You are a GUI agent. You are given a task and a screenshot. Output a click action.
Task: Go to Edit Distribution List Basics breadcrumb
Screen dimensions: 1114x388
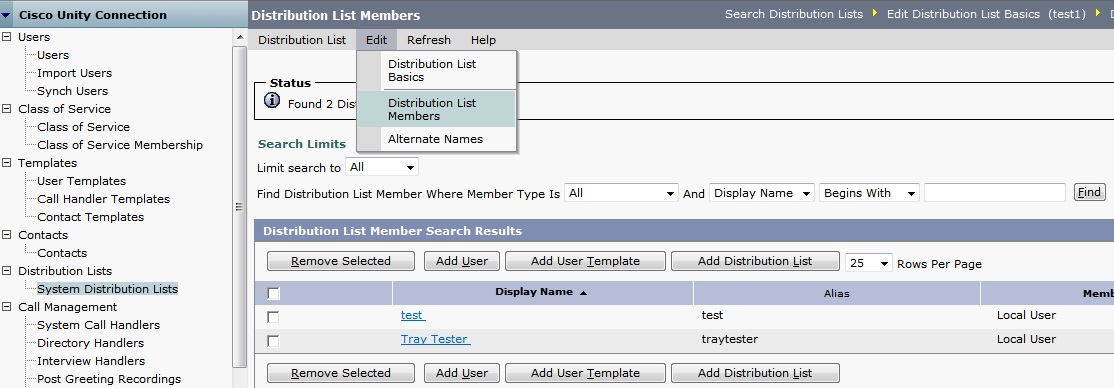coord(986,14)
